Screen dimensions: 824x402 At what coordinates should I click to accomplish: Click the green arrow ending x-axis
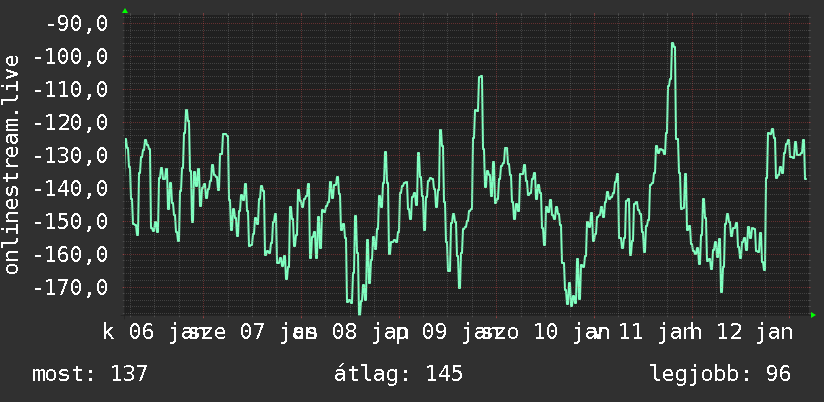pos(813,315)
